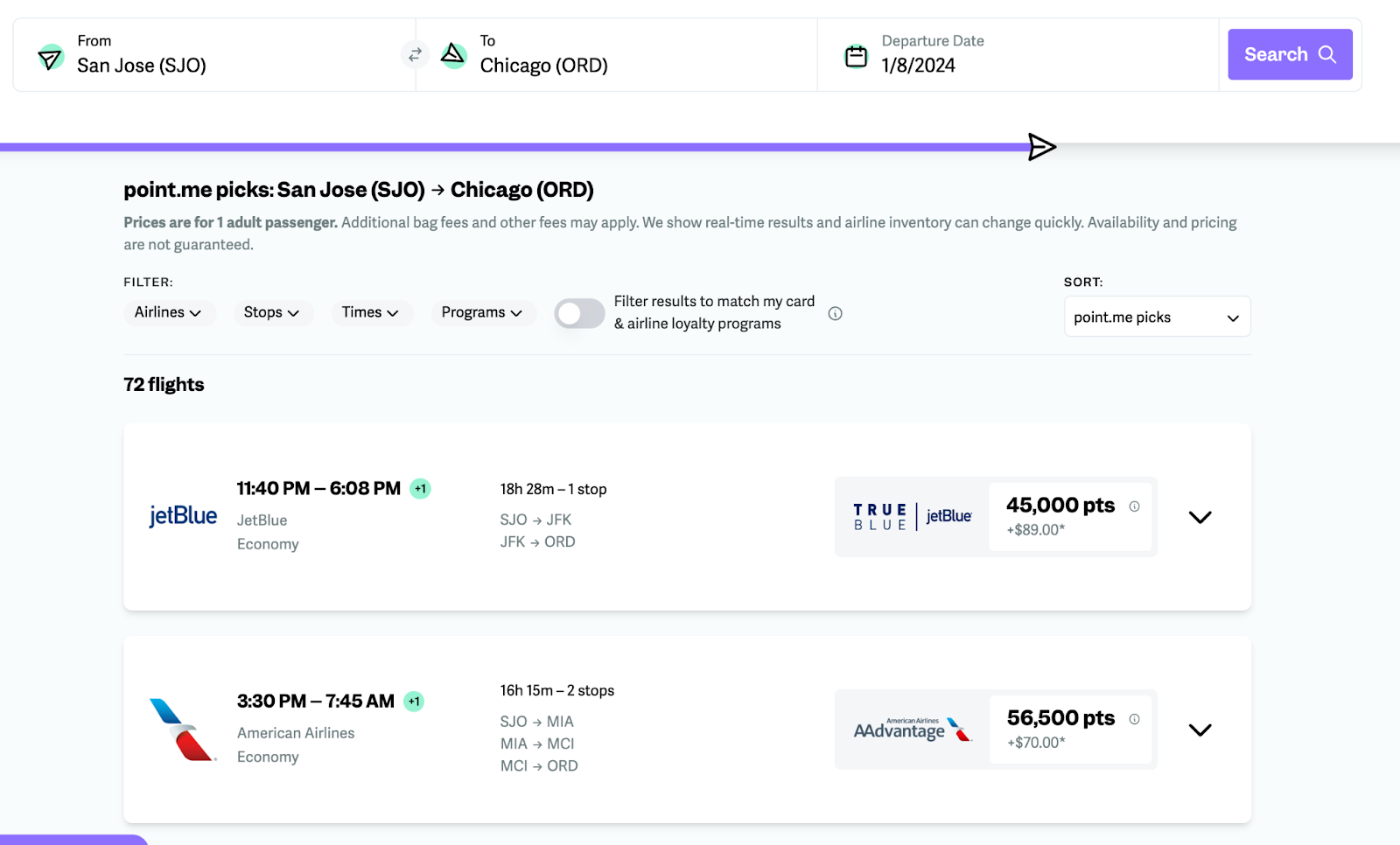
Task: Click the 18h 28m – 1 stop text
Action: pos(553,489)
